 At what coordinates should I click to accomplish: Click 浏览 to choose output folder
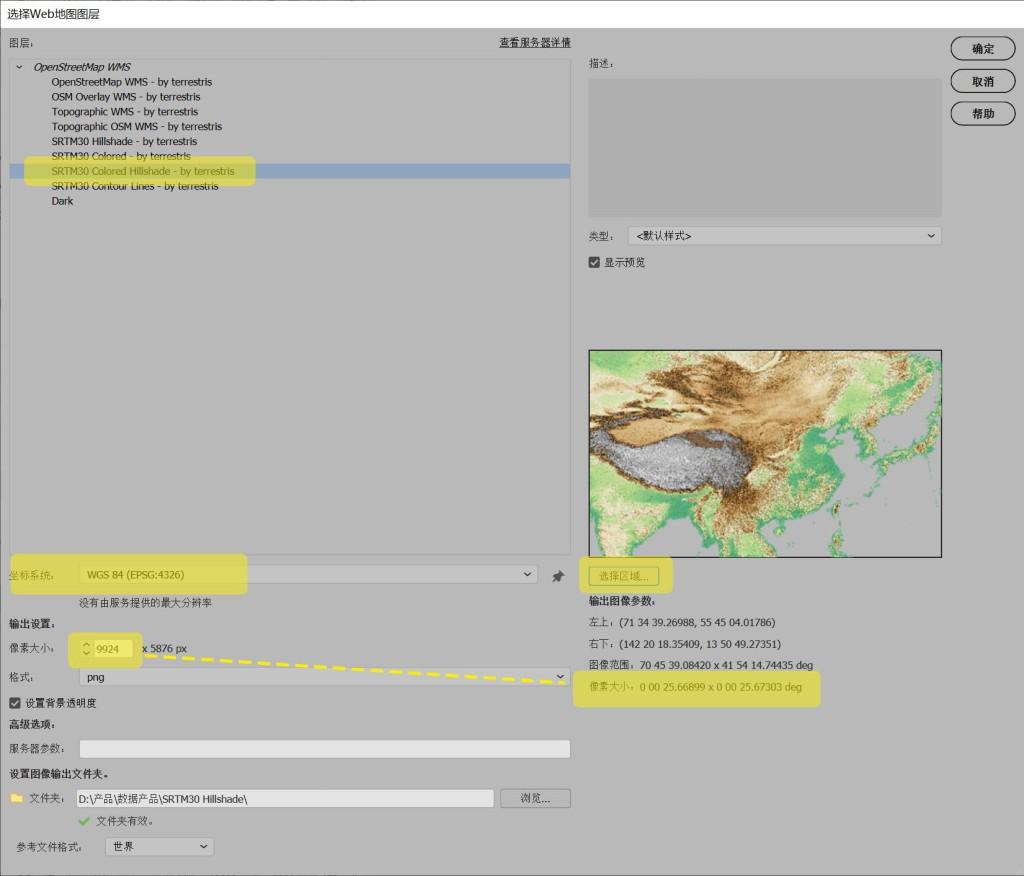coord(535,798)
